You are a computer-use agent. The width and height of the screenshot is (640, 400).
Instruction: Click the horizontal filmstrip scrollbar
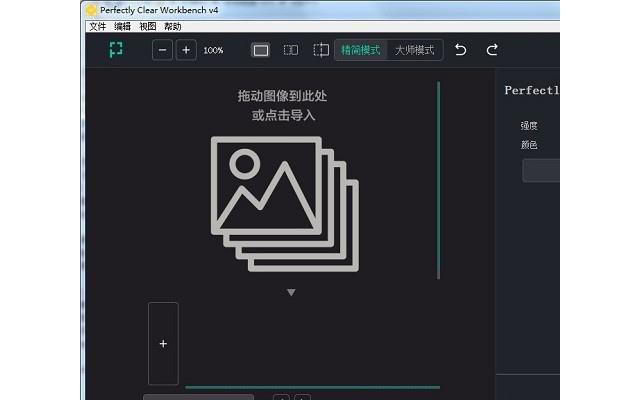(x=313, y=387)
